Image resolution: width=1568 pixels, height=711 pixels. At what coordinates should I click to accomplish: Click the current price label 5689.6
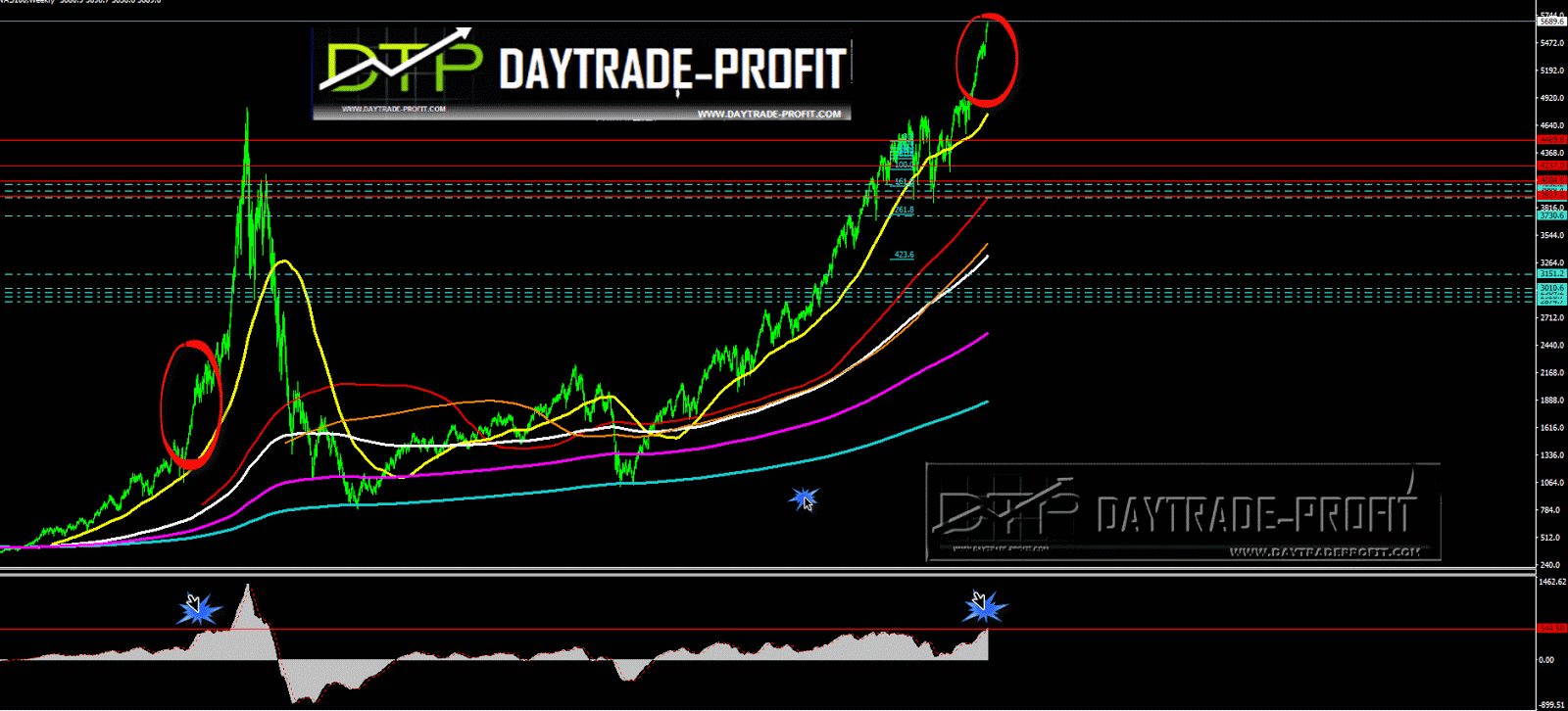coord(1551,22)
